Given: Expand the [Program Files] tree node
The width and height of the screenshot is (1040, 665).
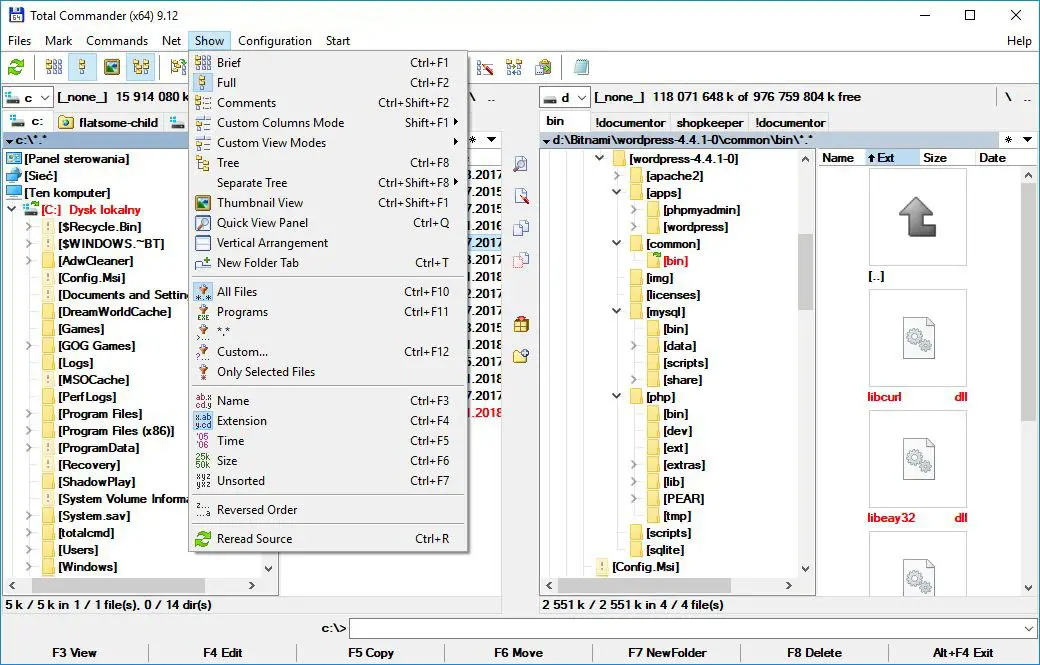Looking at the screenshot, I should pos(29,414).
